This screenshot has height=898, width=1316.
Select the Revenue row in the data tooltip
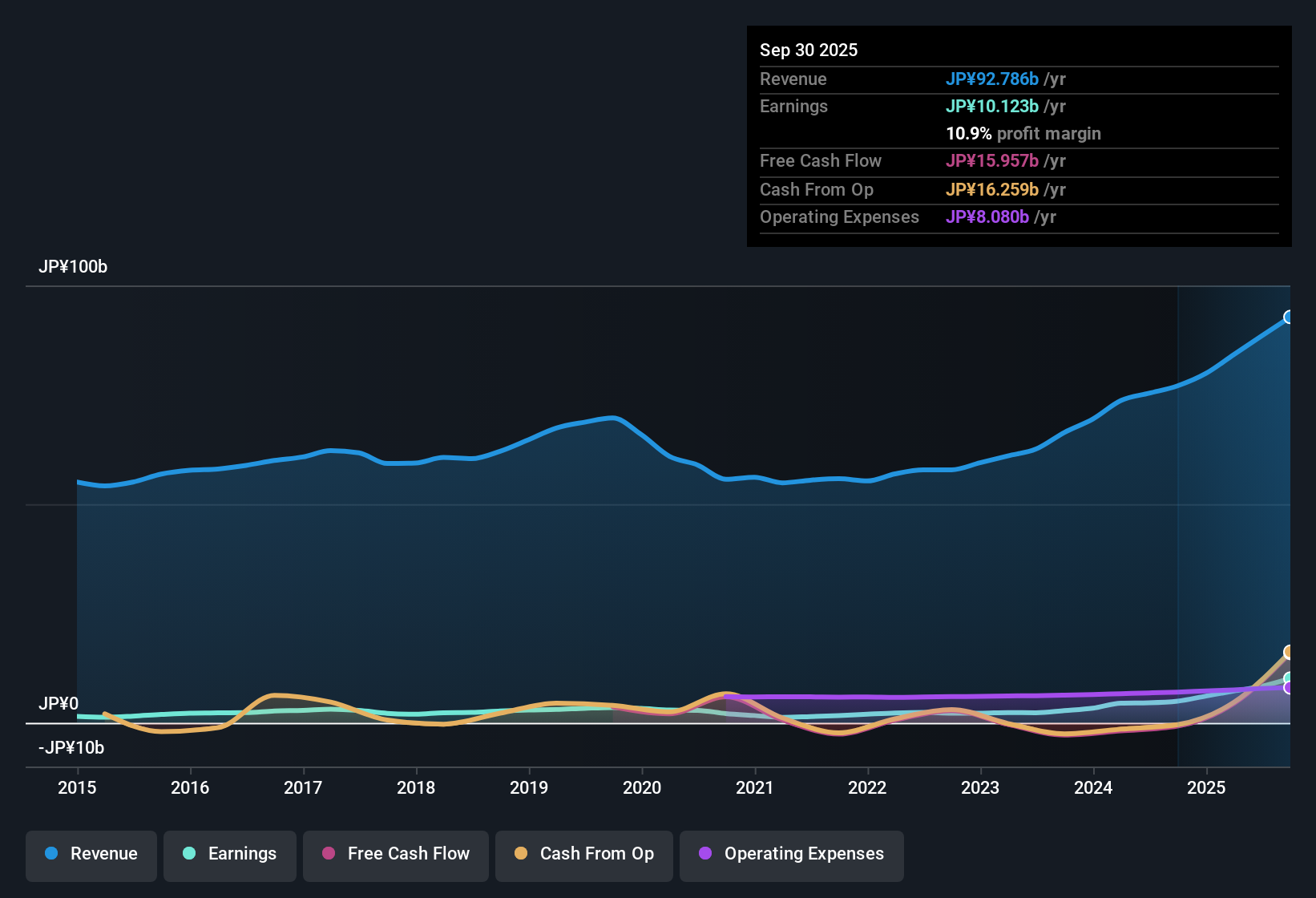point(1019,79)
